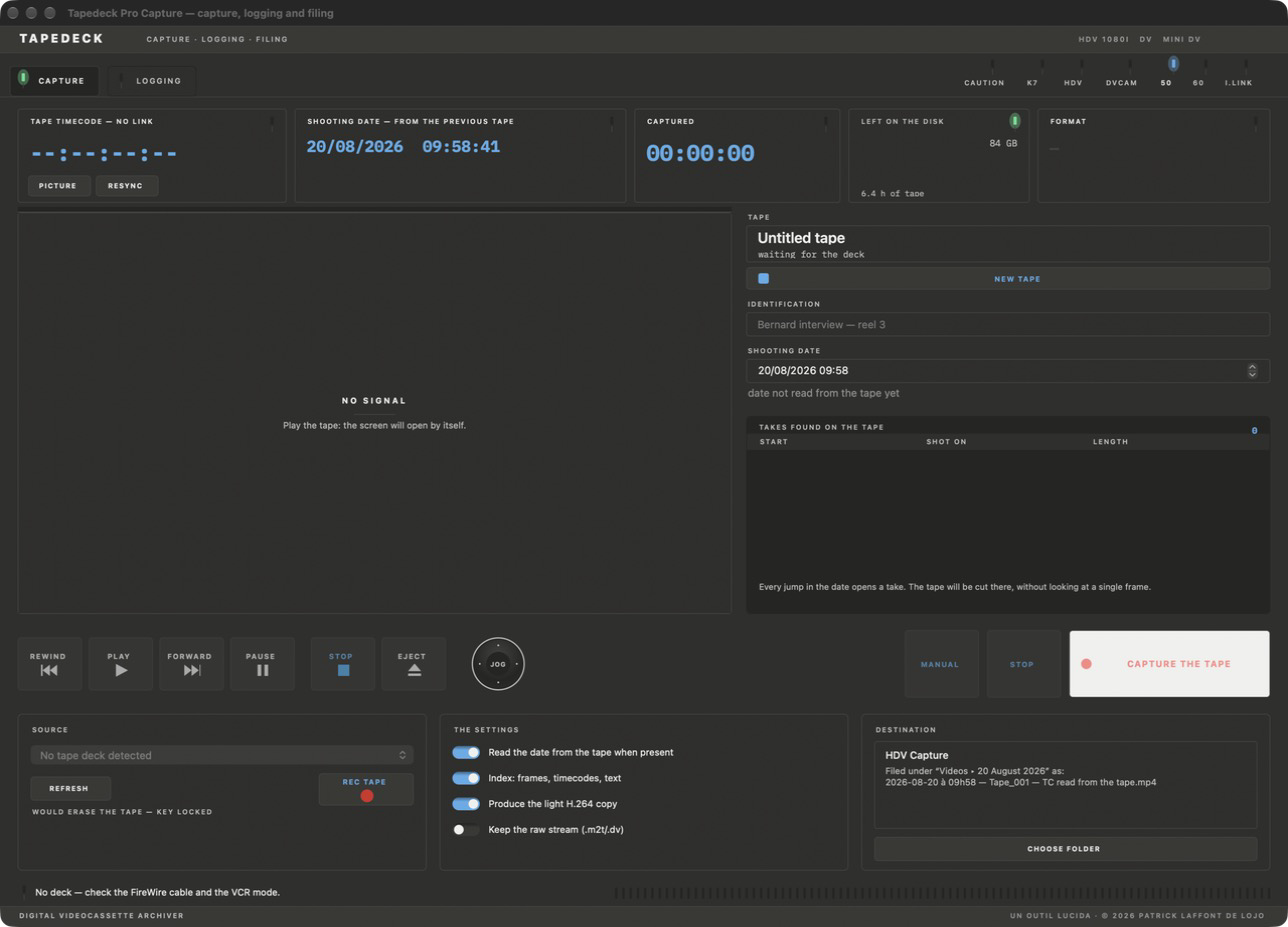The width and height of the screenshot is (1288, 927).
Task: Click the HDV Capture destination title
Action: tap(917, 755)
